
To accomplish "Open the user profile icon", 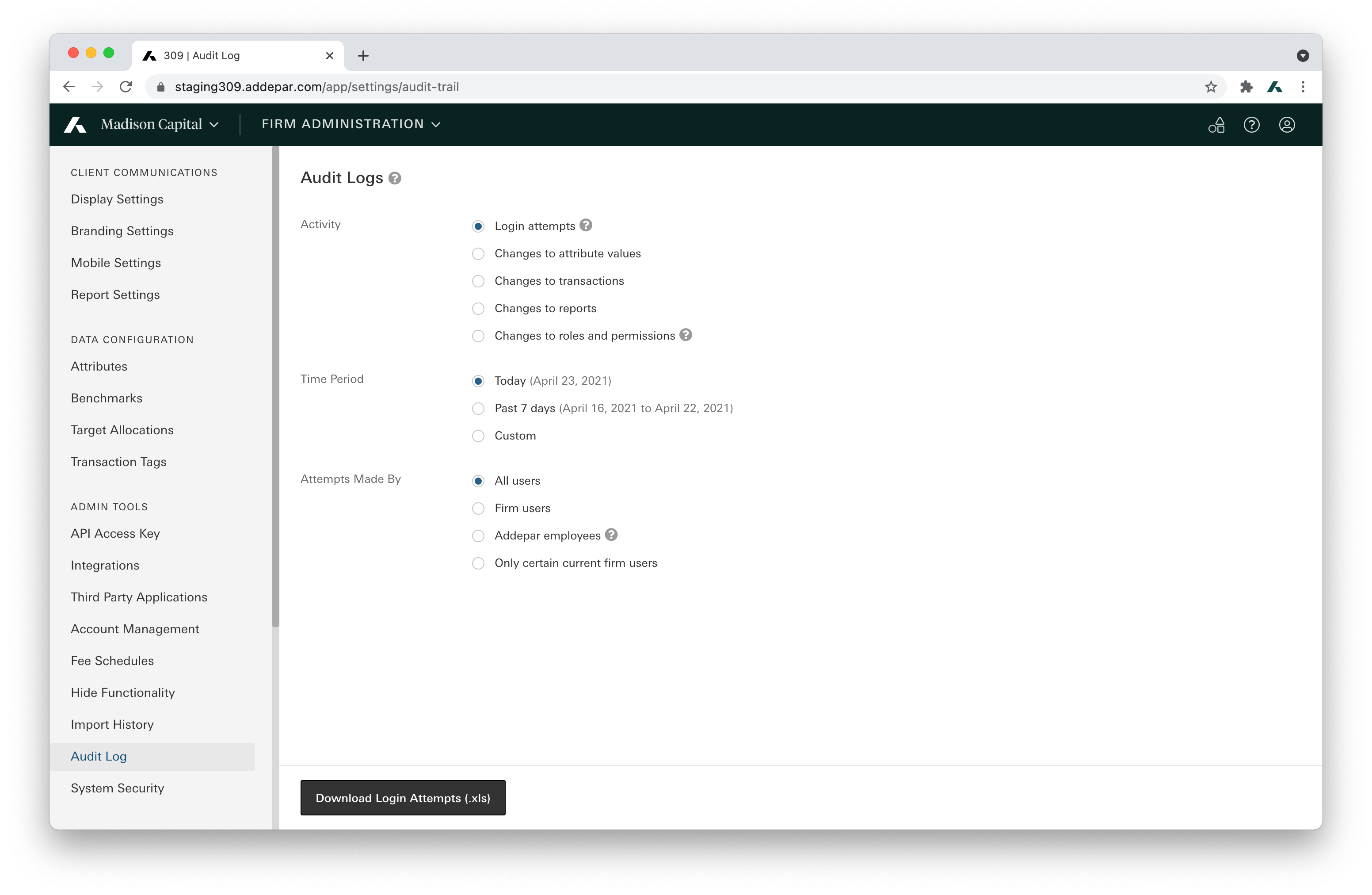I will point(1287,125).
